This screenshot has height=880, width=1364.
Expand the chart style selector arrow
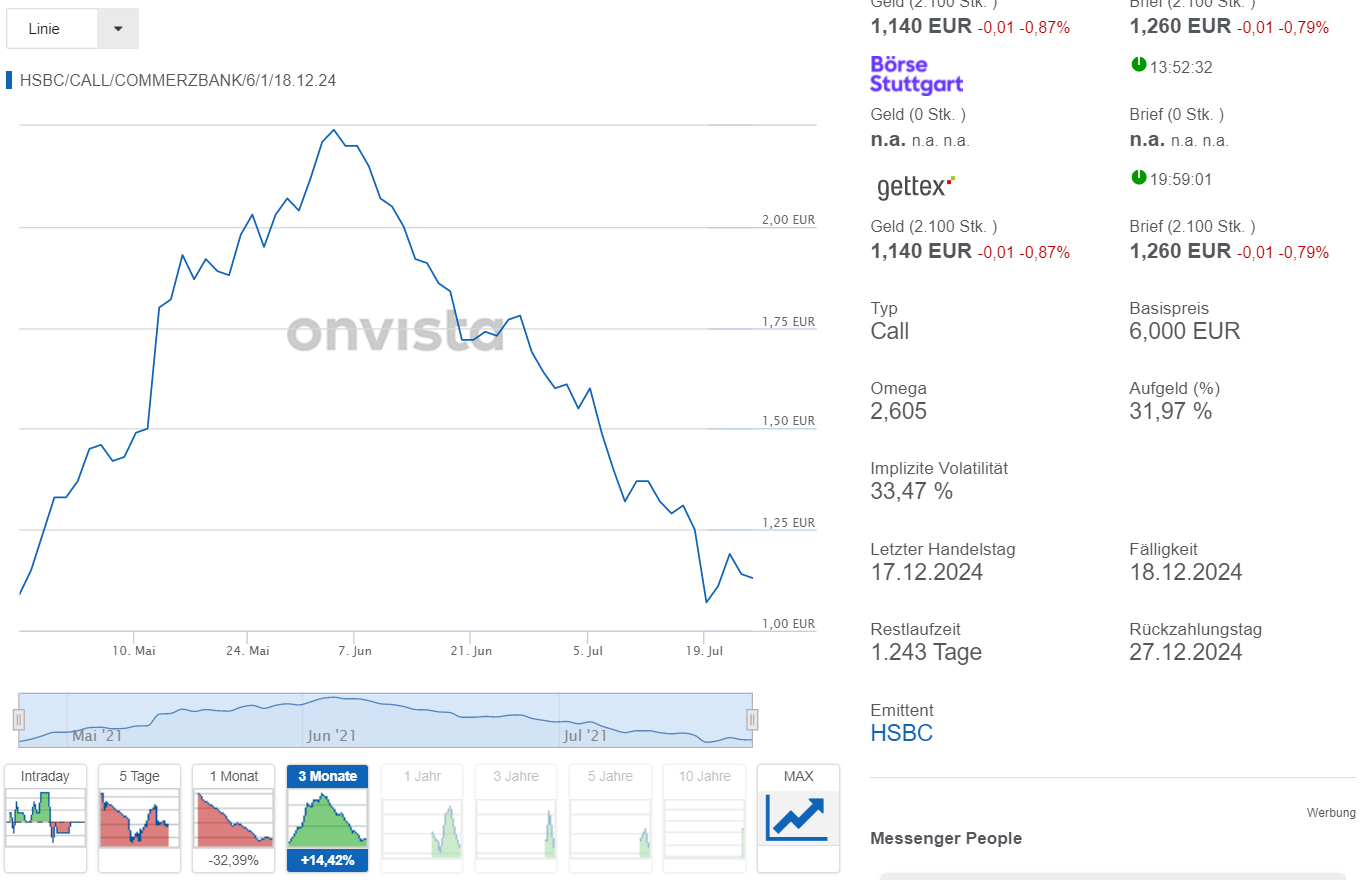click(x=117, y=28)
